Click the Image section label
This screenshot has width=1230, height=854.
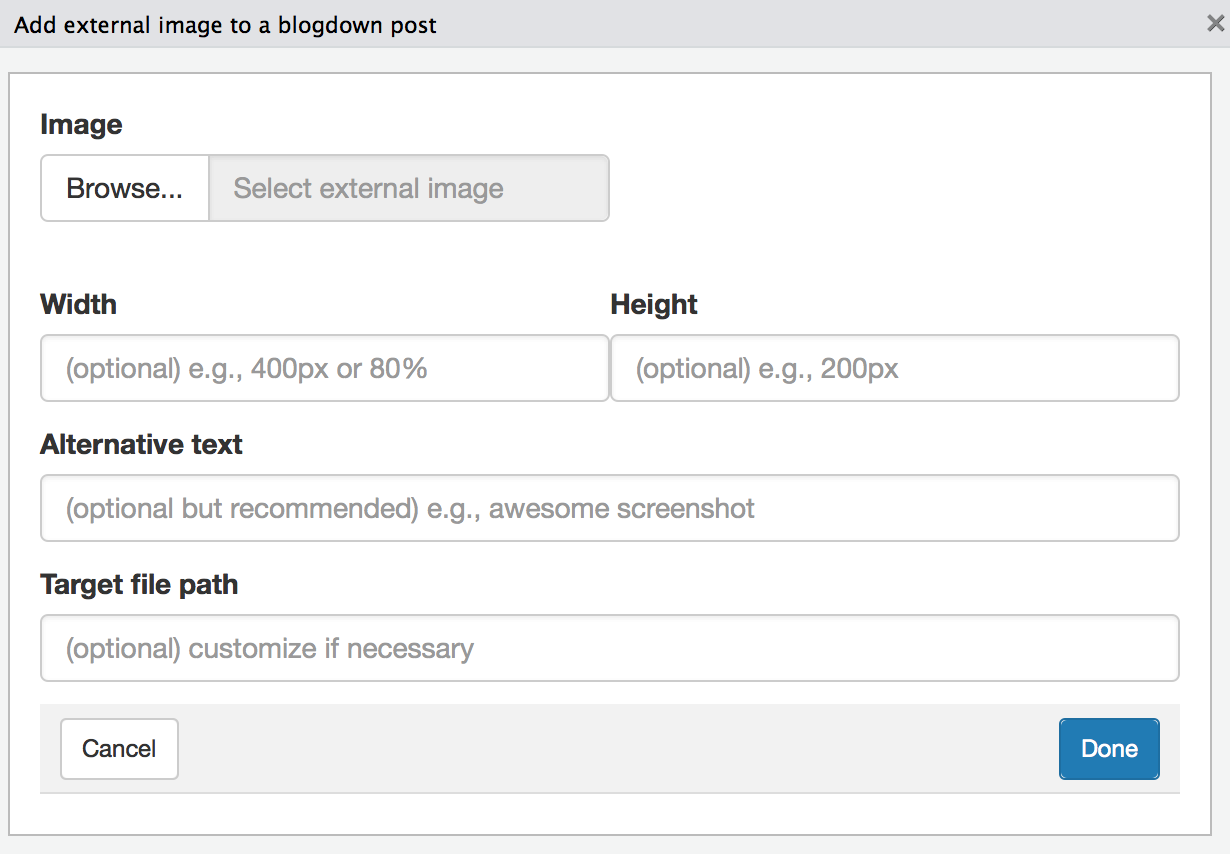click(x=81, y=124)
